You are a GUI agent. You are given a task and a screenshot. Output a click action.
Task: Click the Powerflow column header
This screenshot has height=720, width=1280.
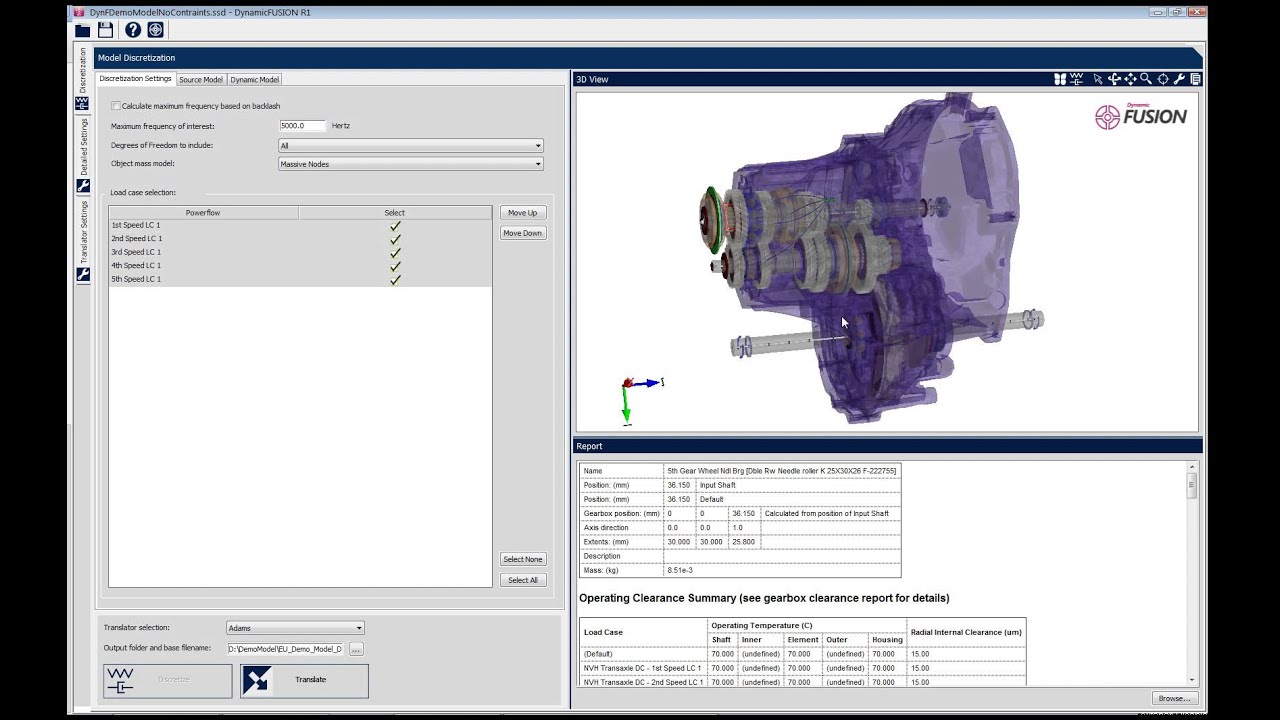(204, 212)
